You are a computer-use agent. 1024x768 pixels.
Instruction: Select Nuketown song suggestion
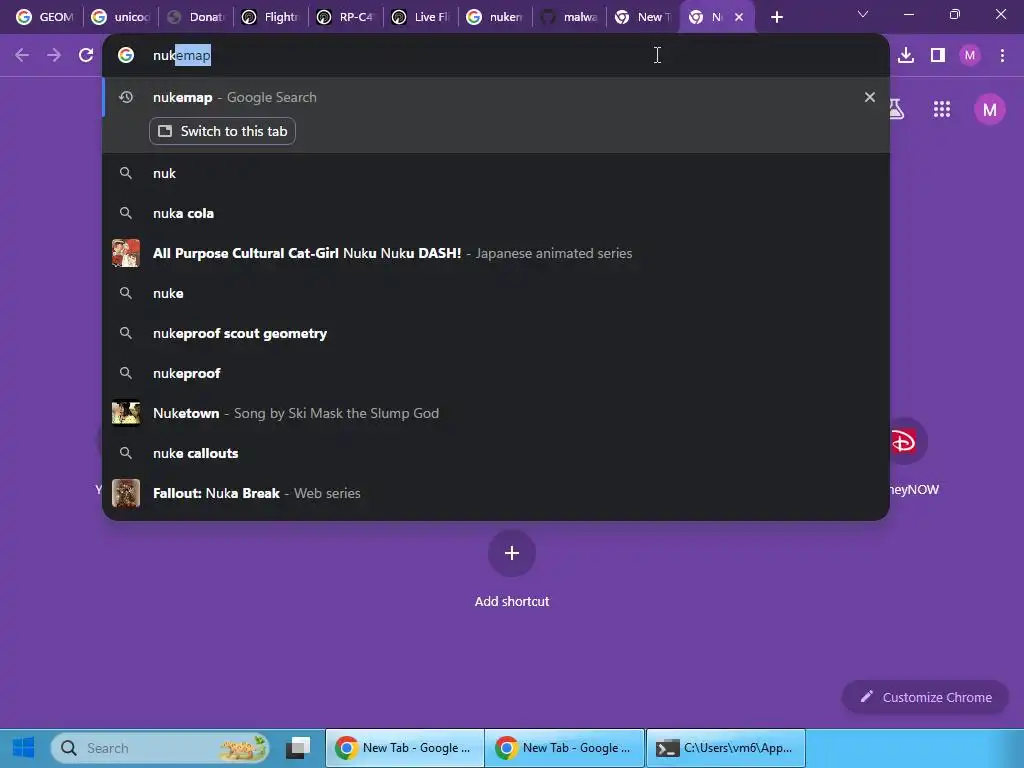pyautogui.click(x=496, y=413)
